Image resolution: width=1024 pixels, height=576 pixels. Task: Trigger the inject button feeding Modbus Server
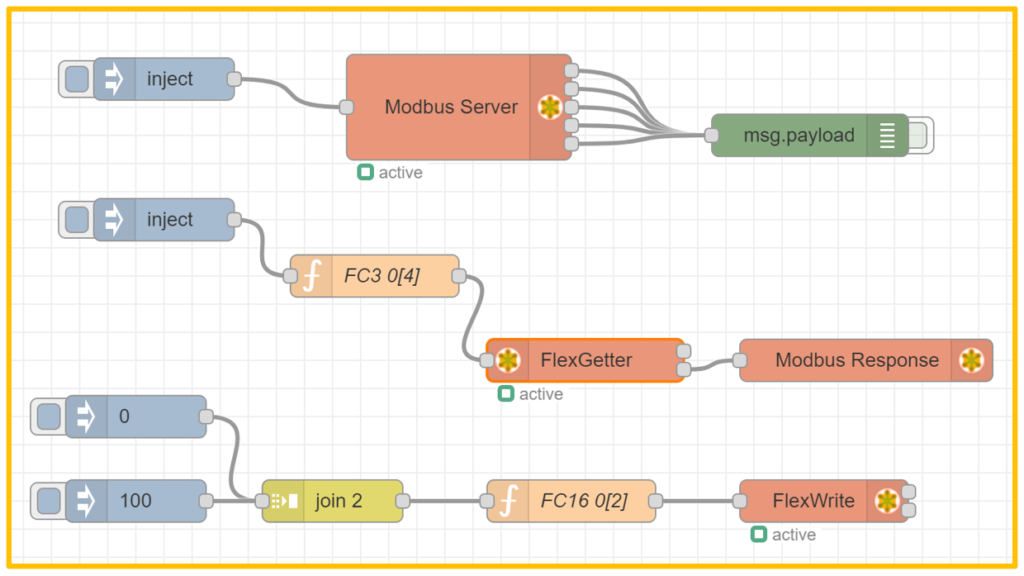click(76, 79)
